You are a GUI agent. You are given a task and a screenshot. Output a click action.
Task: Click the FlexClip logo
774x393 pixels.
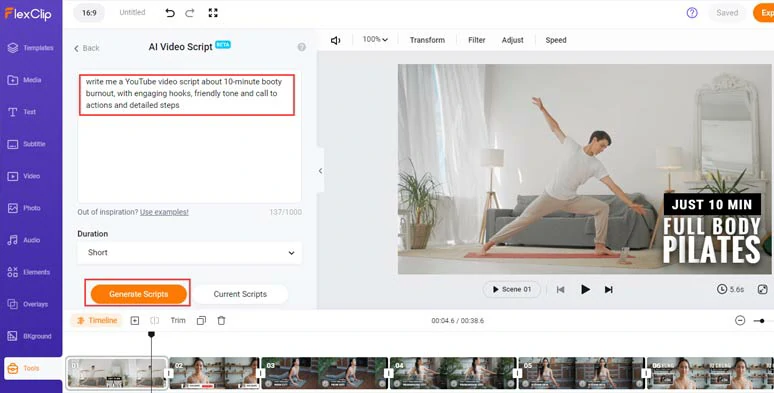coord(28,14)
